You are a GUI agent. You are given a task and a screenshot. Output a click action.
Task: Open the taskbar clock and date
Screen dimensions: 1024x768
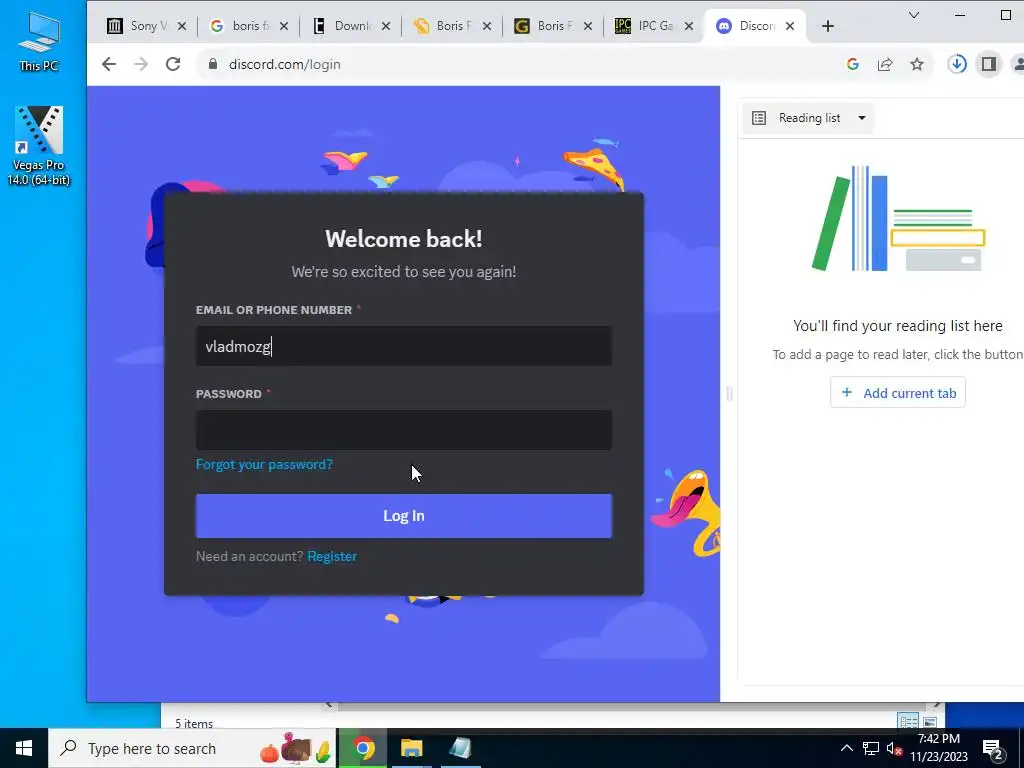pos(939,748)
